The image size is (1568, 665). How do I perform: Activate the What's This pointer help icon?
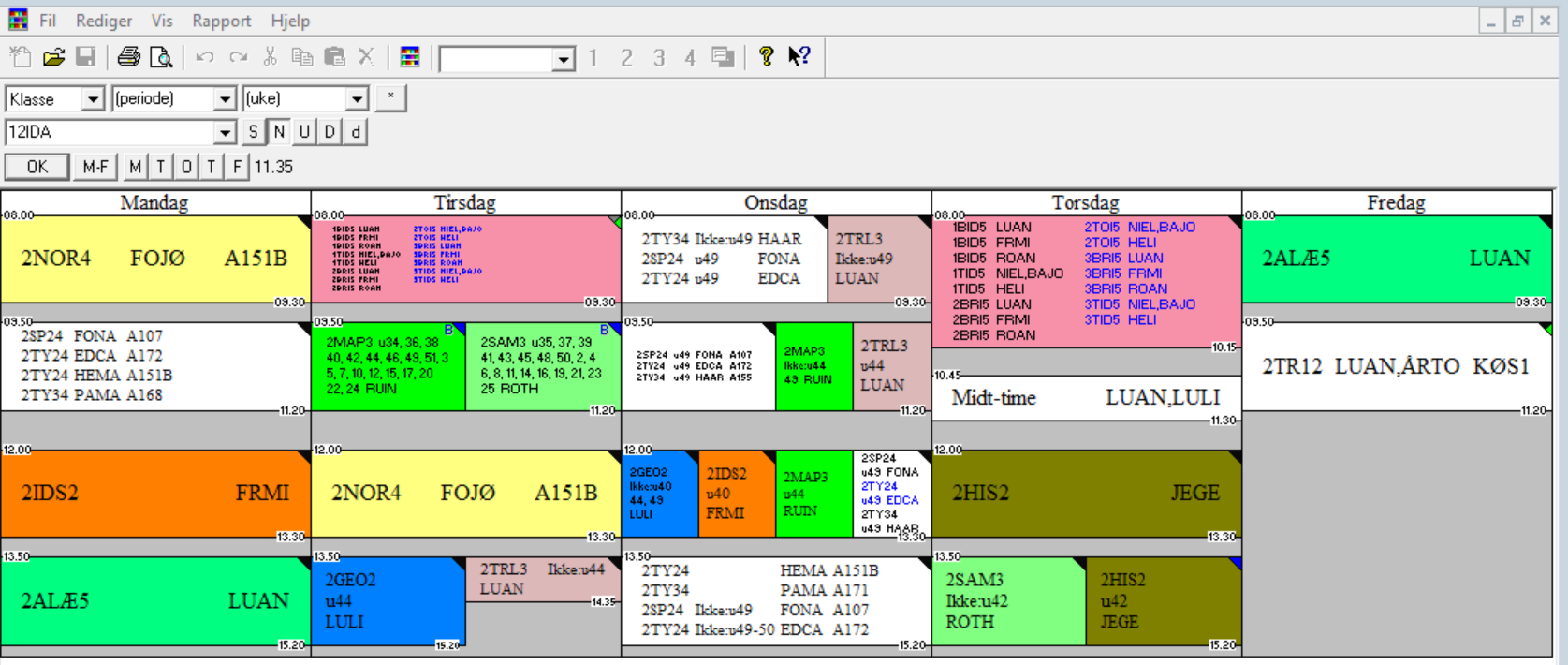[799, 57]
